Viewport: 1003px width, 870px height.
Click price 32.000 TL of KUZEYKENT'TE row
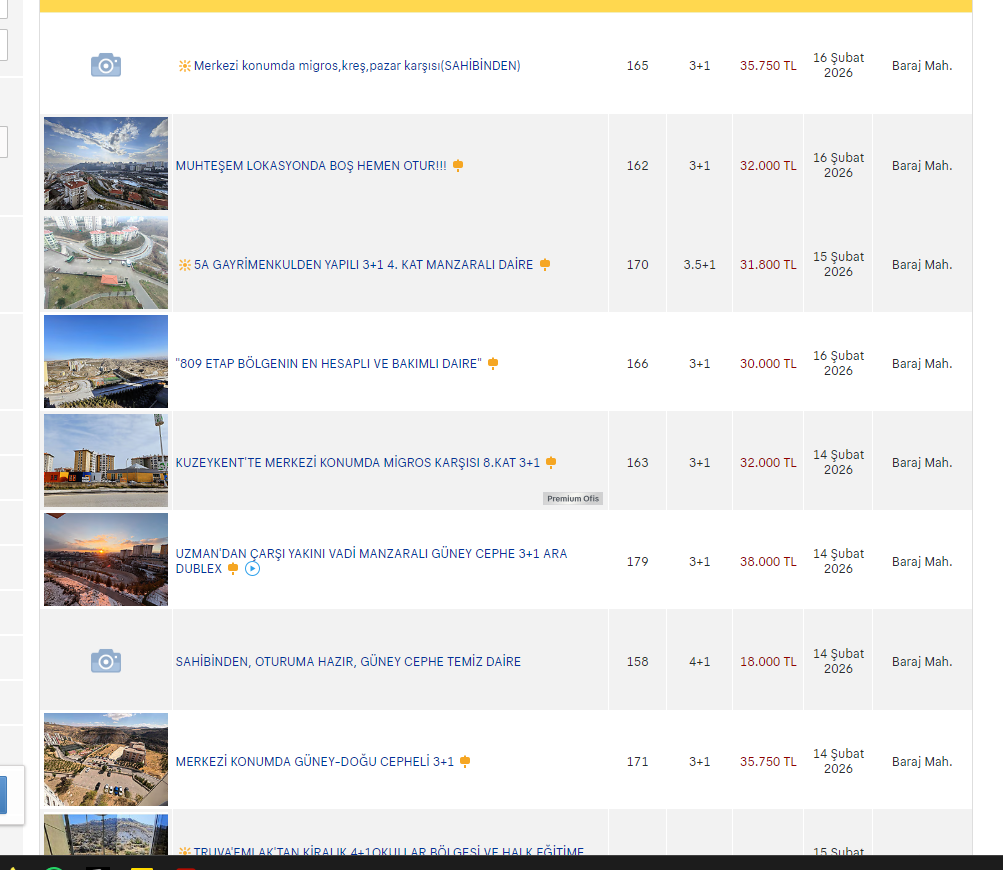click(768, 463)
